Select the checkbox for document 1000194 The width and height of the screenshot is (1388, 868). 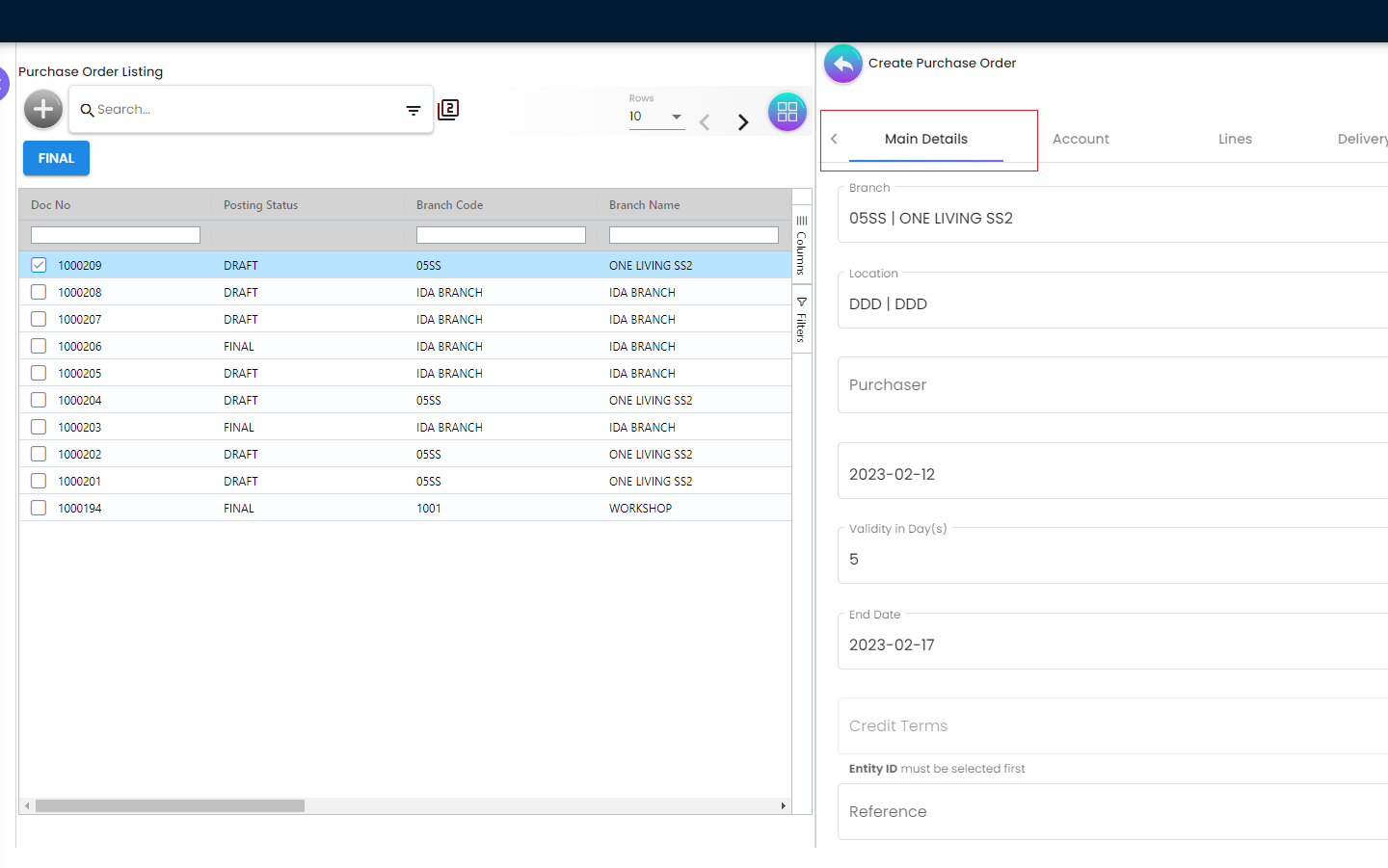click(x=39, y=508)
